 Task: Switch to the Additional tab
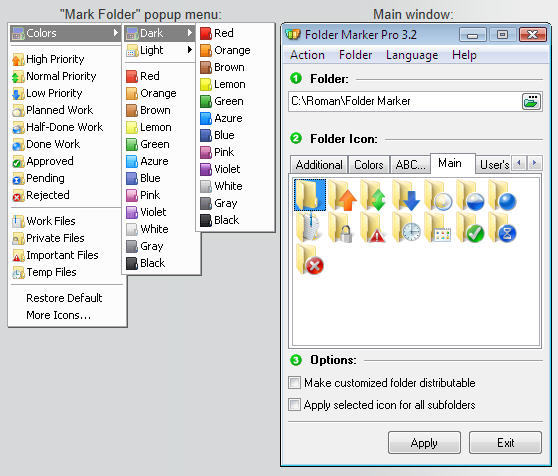(319, 165)
